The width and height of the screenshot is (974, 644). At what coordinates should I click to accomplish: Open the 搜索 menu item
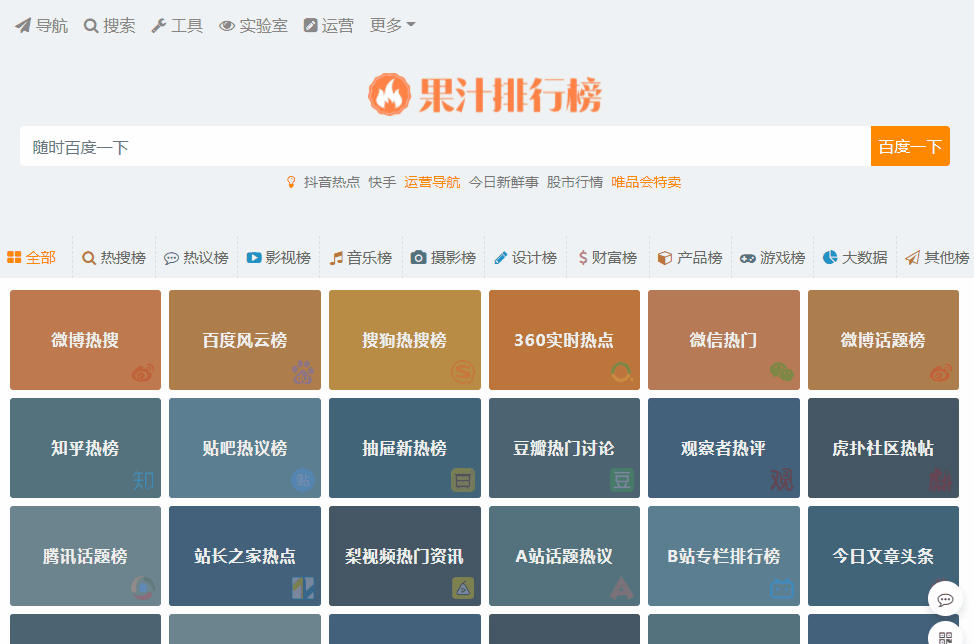tap(109, 25)
